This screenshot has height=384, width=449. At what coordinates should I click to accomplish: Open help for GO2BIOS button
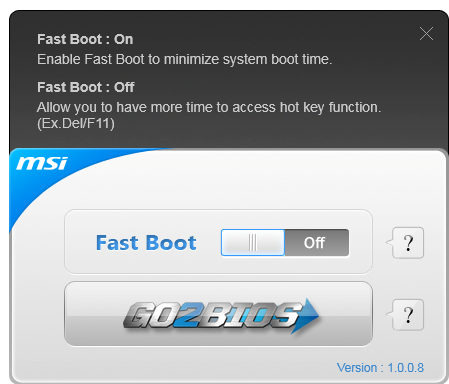click(x=408, y=315)
